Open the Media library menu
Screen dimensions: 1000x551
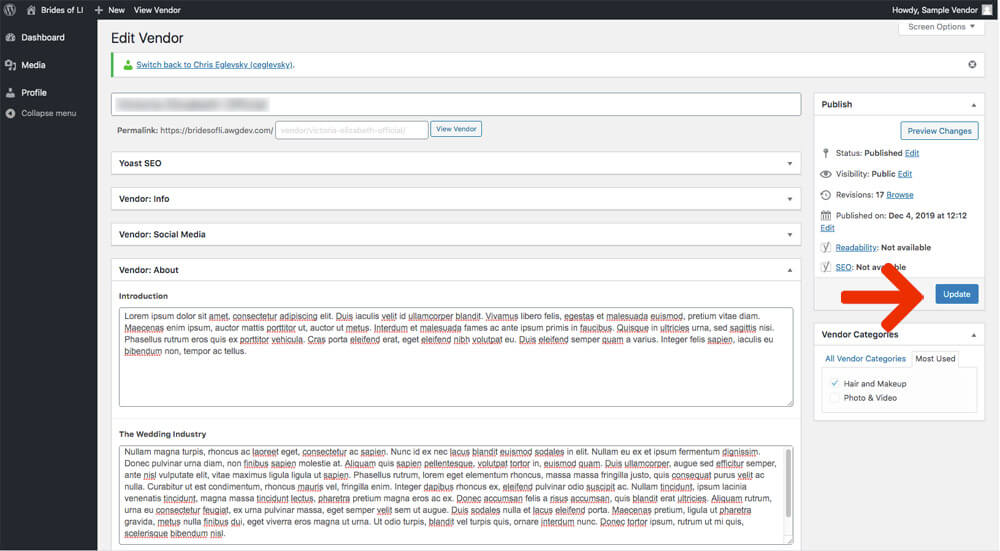pos(33,65)
